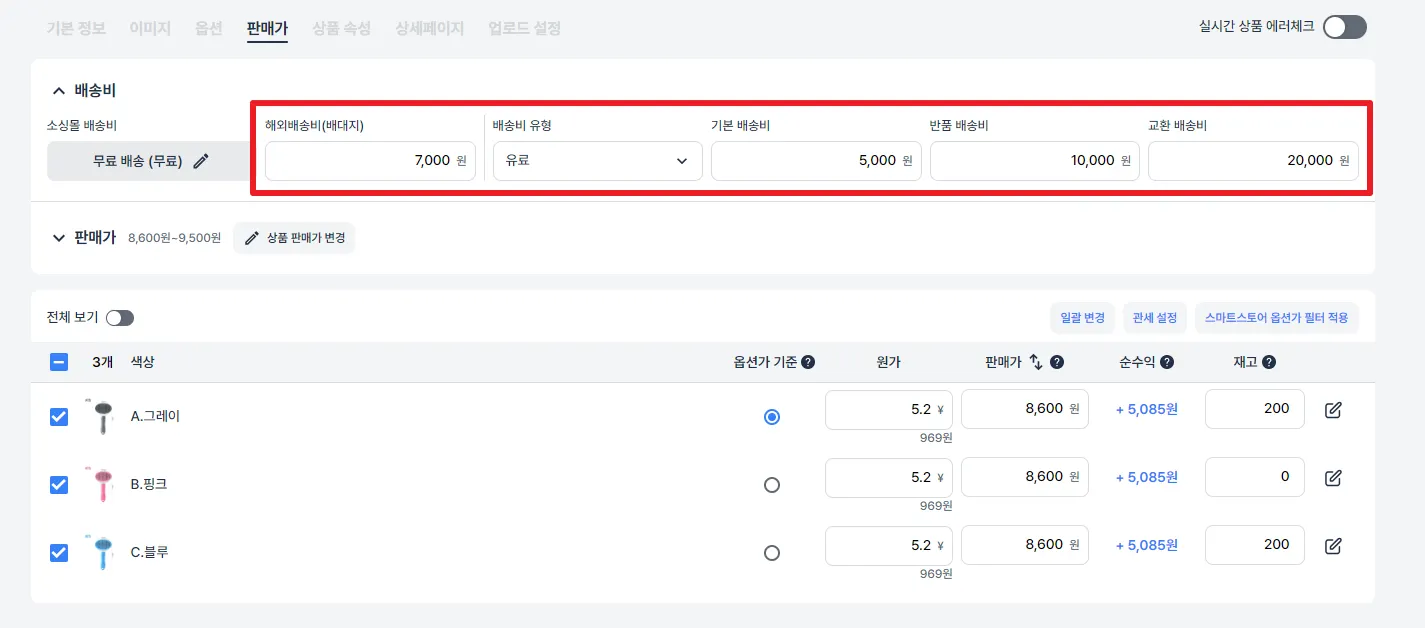Screen dimensions: 1425x628
Task: Click edit icon in B.핑크 row
Action: click(1333, 478)
